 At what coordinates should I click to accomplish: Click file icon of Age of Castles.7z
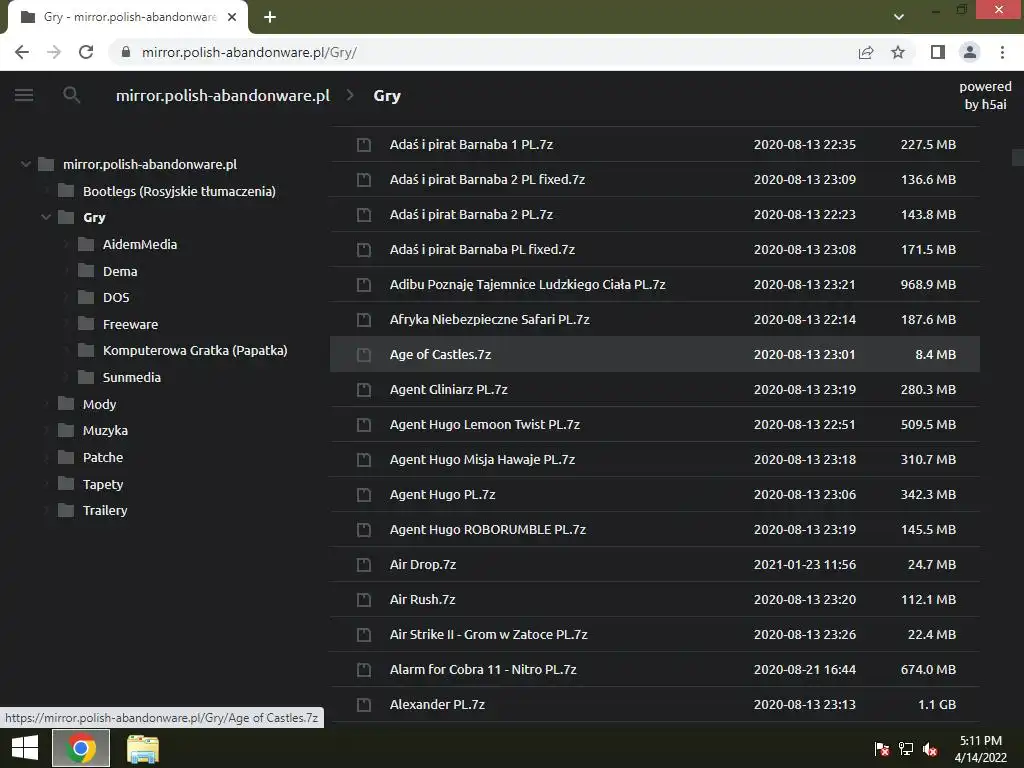pyautogui.click(x=364, y=355)
